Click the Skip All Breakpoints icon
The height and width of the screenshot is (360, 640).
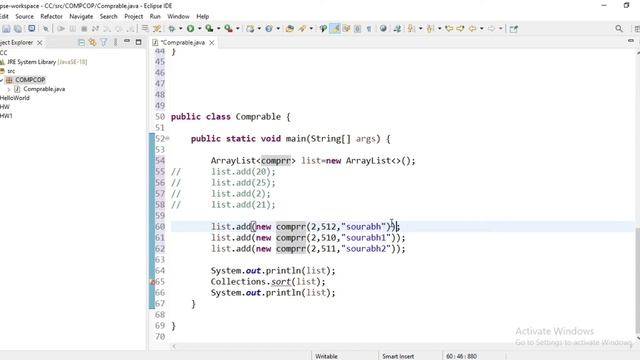(x=46, y=29)
